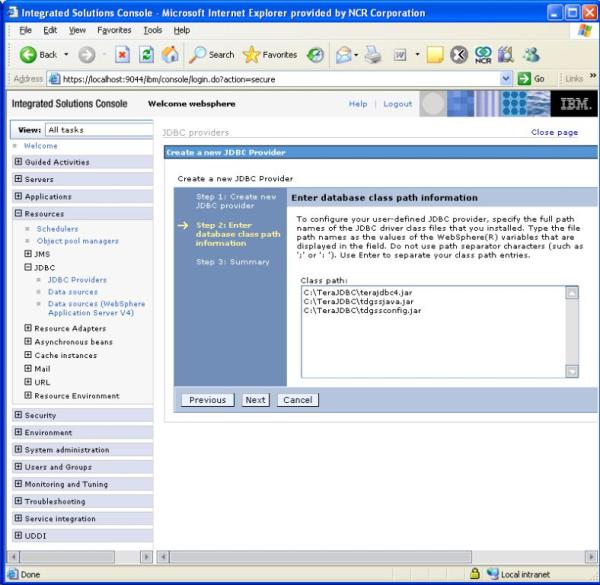The height and width of the screenshot is (585, 600).
Task: Click the Next button
Action: pyautogui.click(x=255, y=400)
